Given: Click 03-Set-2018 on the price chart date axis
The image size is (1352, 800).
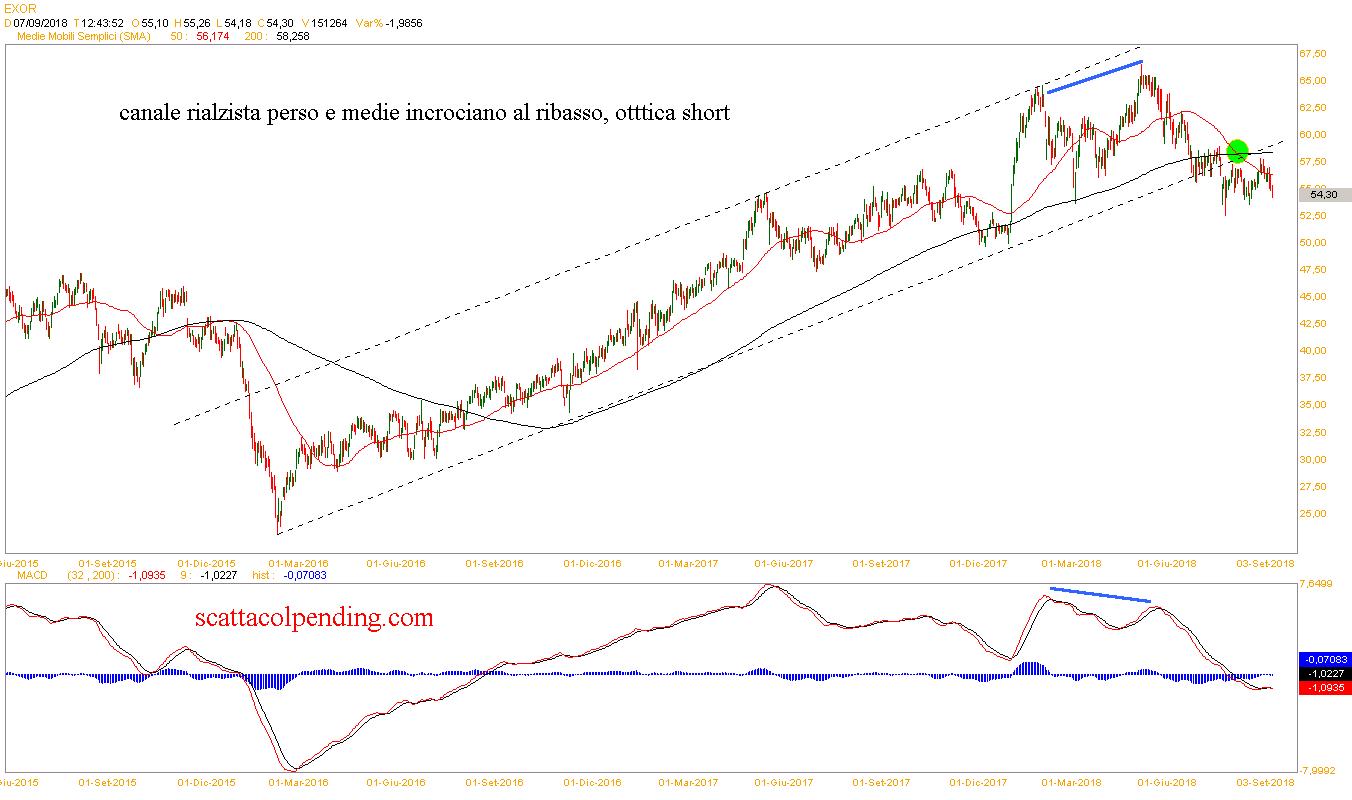Looking at the screenshot, I should click(1264, 563).
